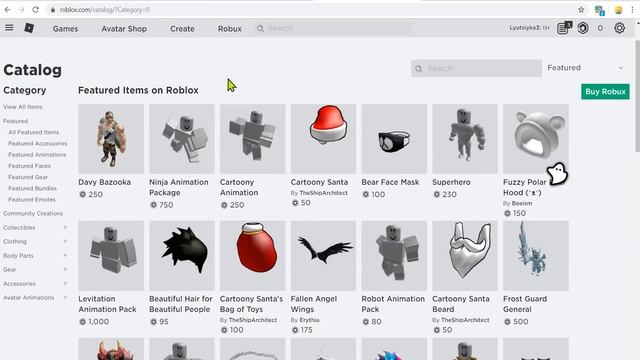
Task: Open Ninja Animation Package thumbnail
Action: [x=182, y=139]
